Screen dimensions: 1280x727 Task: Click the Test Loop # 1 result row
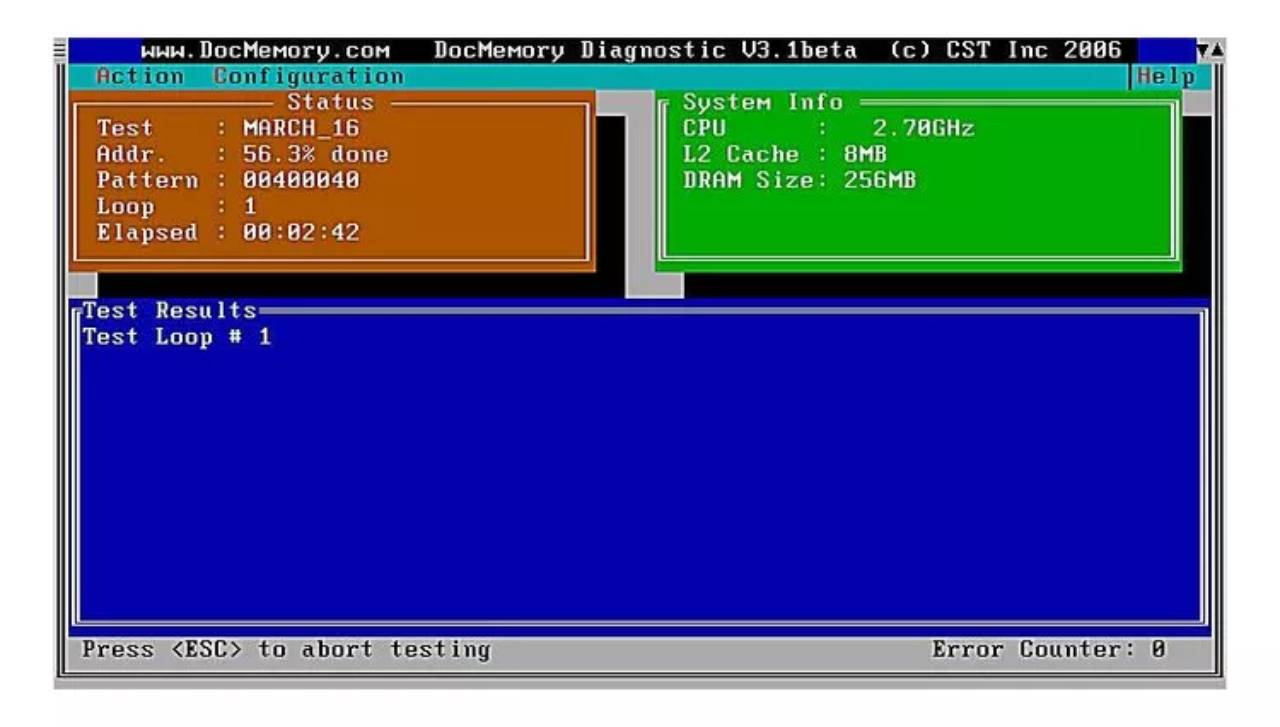177,336
